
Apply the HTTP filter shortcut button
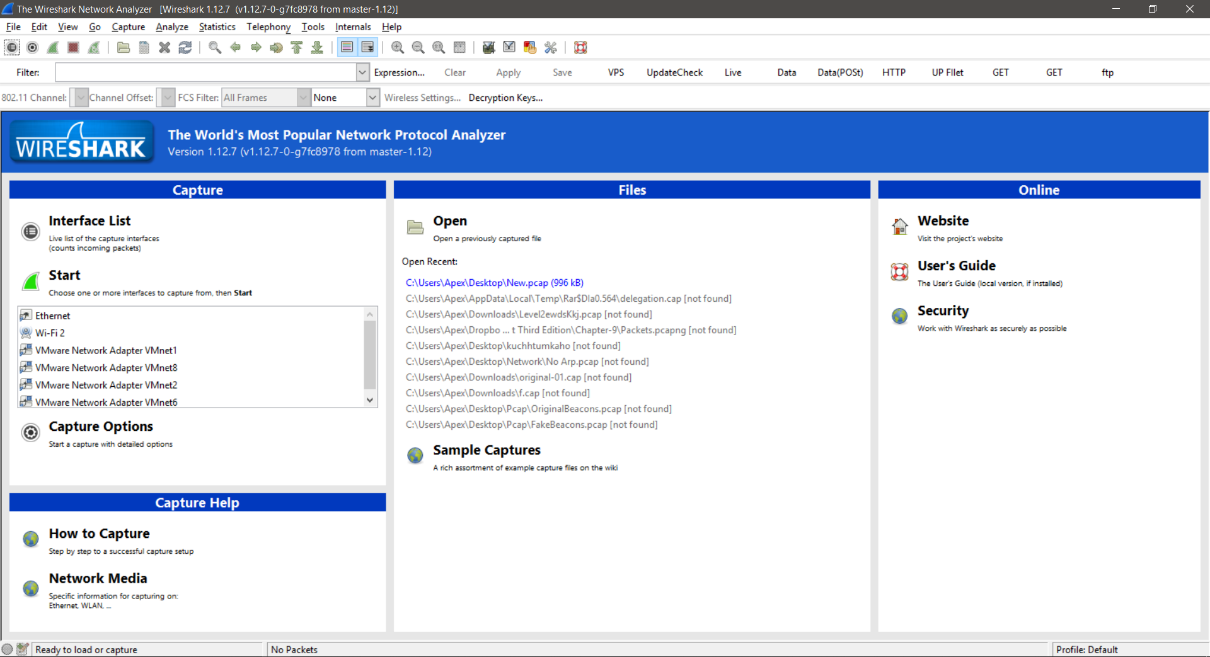894,72
